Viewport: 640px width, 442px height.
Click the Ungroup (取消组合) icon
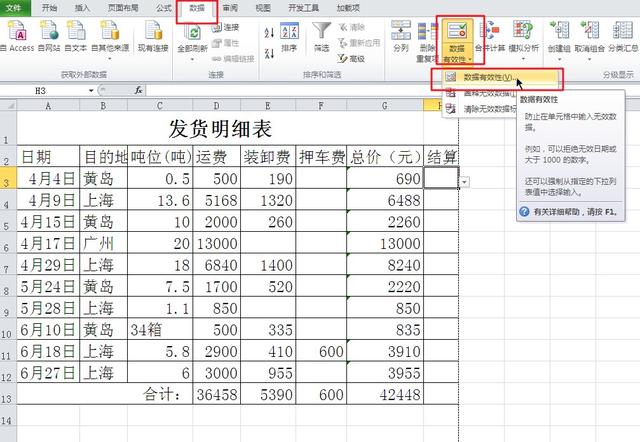coord(589,31)
